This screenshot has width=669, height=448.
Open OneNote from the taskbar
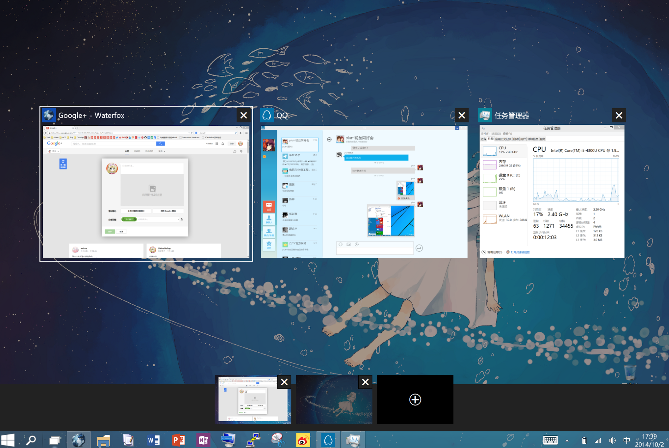click(x=203, y=440)
